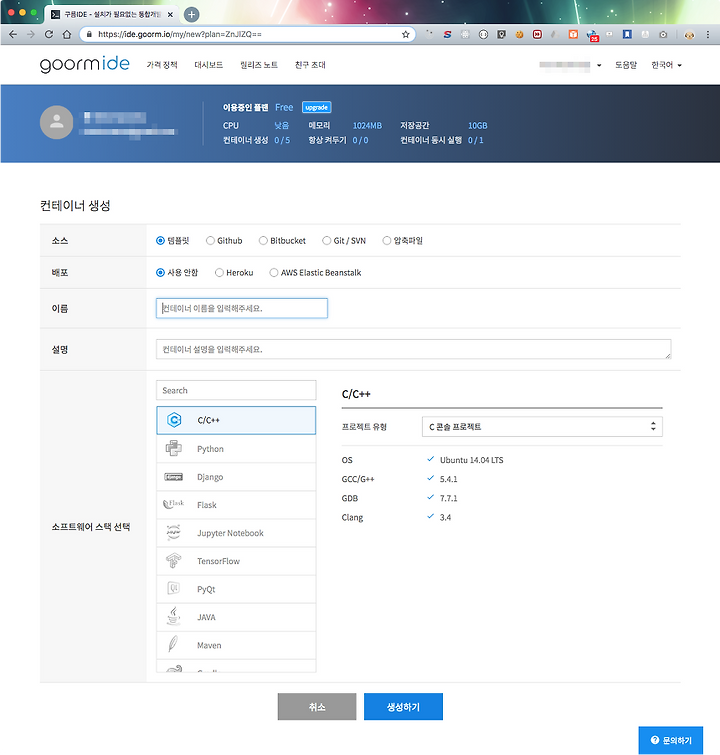Click the PyQt stack icon
This screenshot has width=720, height=755.
pos(173,588)
